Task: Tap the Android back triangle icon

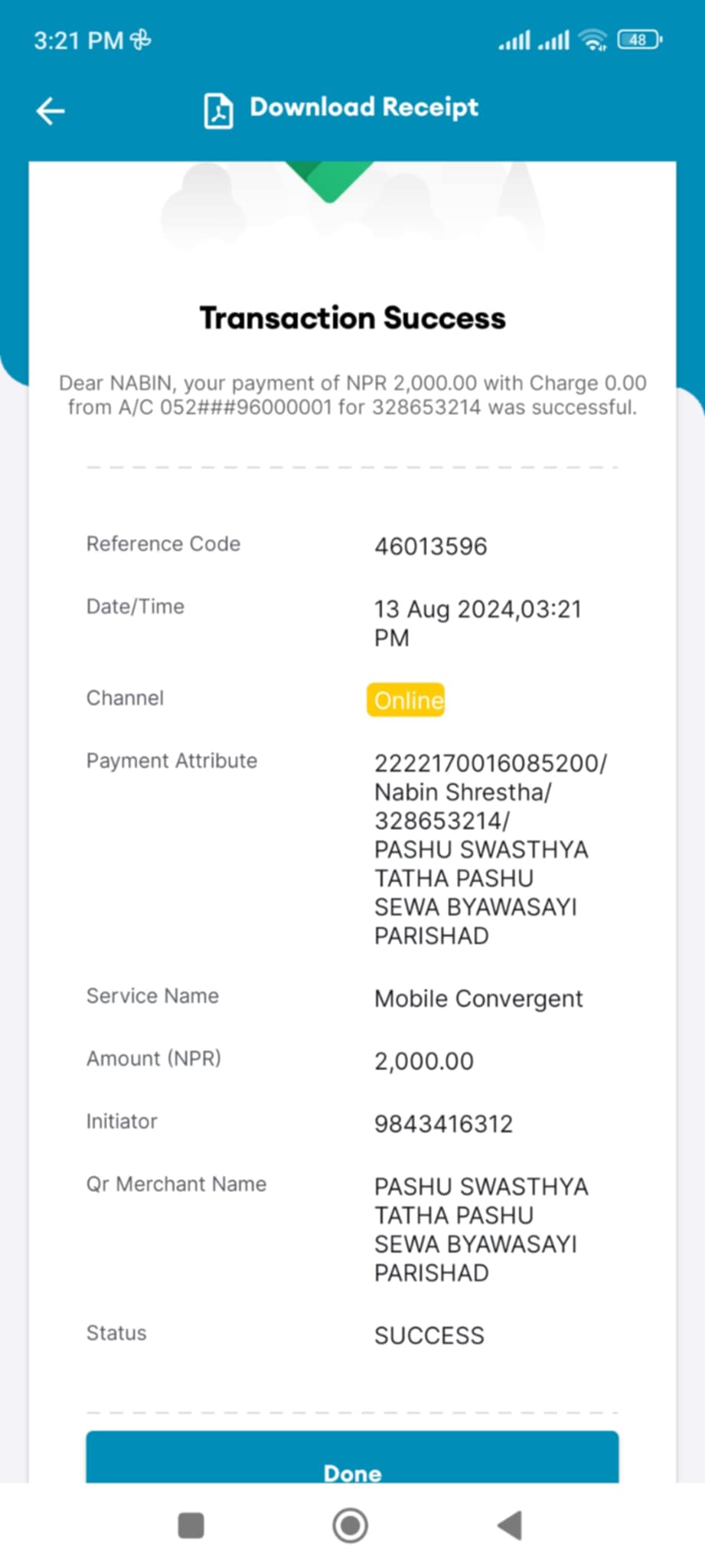Action: pos(510,1525)
